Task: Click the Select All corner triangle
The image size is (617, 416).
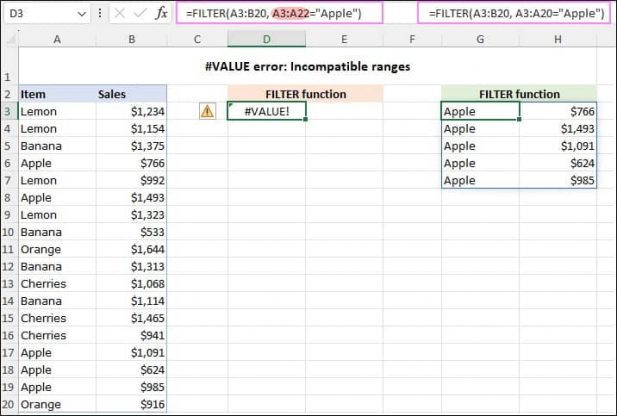Action: point(11,39)
